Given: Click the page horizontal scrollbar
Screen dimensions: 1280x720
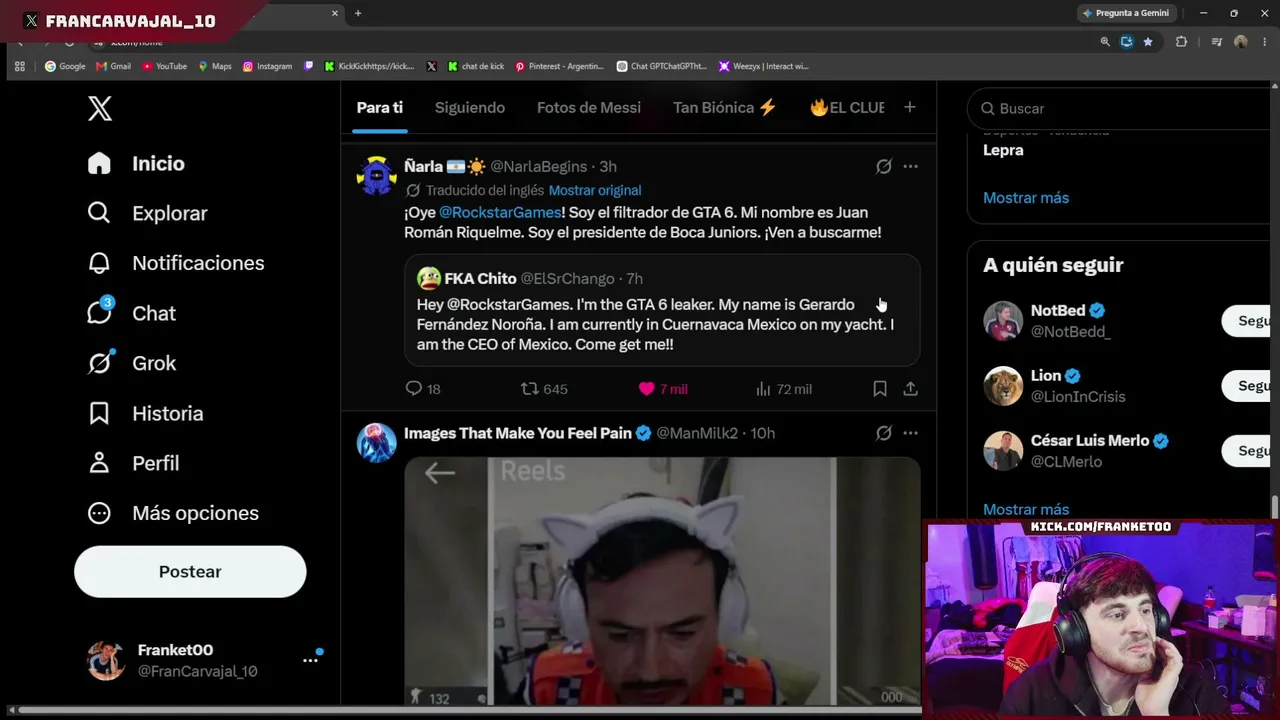Looking at the screenshot, I should [x=470, y=711].
